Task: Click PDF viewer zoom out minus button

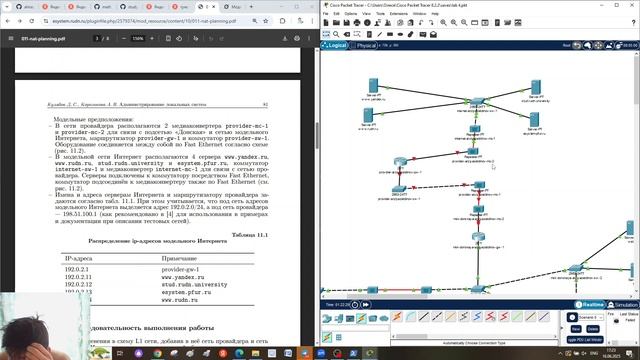Action: click(124, 38)
